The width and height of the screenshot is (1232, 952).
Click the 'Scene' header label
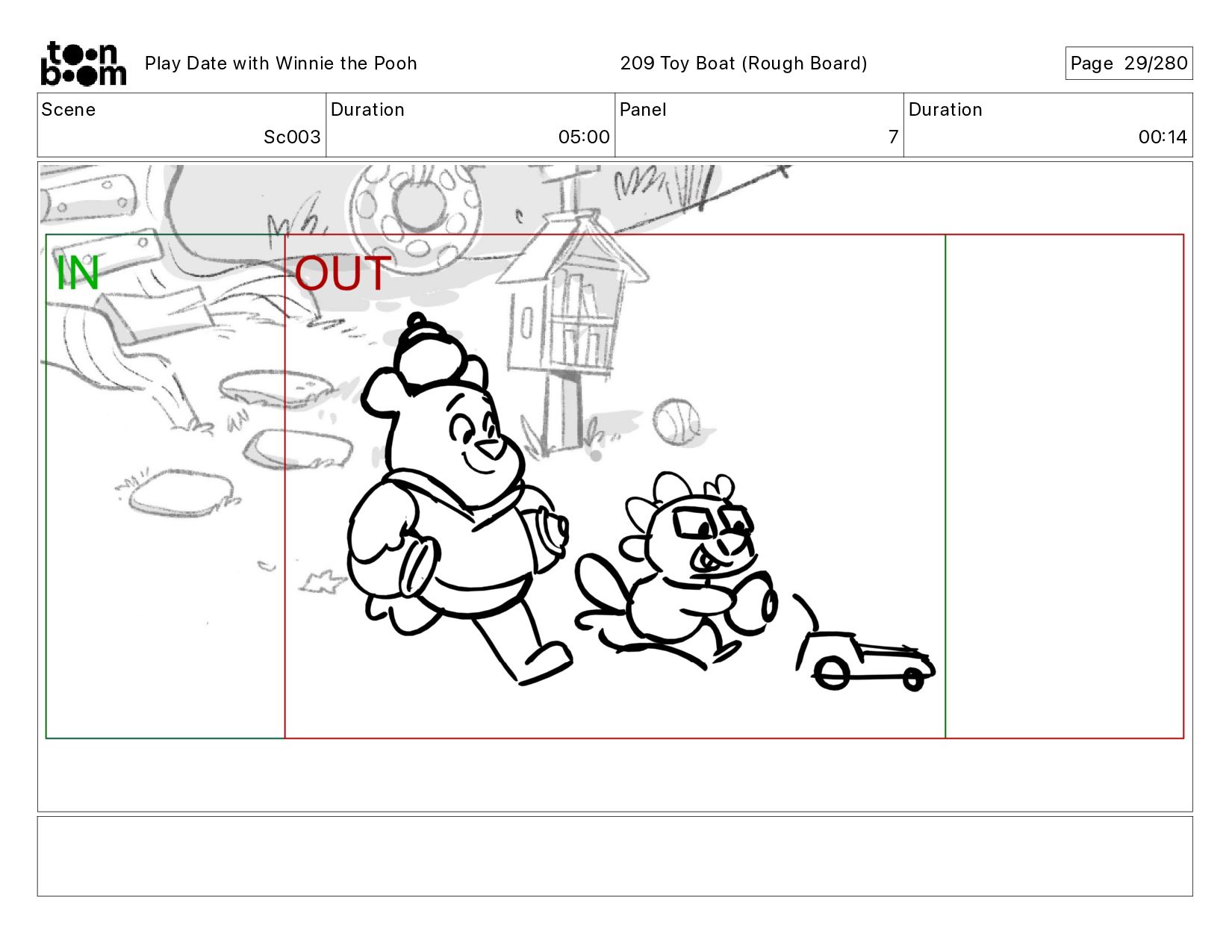click(69, 110)
